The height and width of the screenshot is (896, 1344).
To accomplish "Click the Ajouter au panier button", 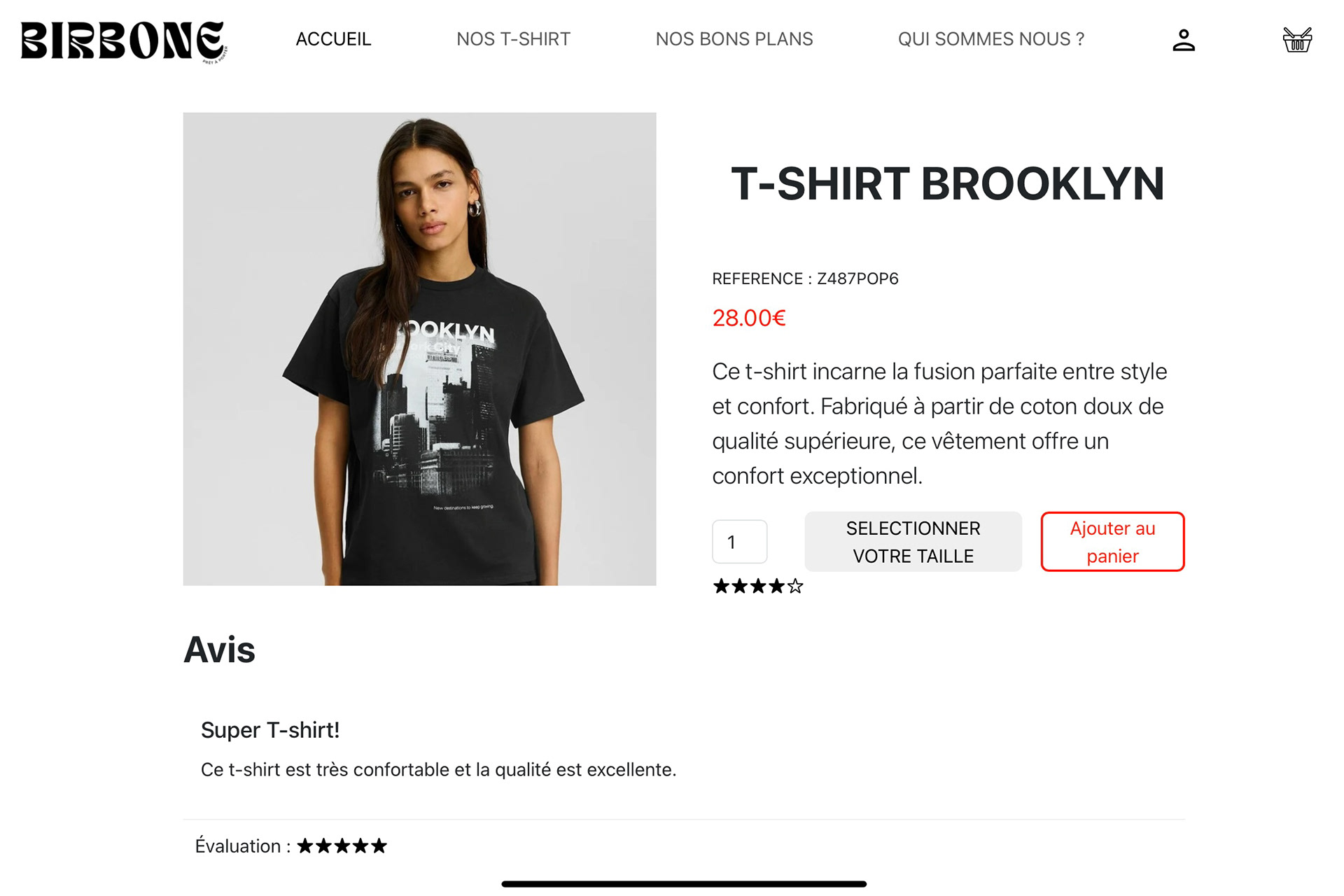I will click(1112, 542).
